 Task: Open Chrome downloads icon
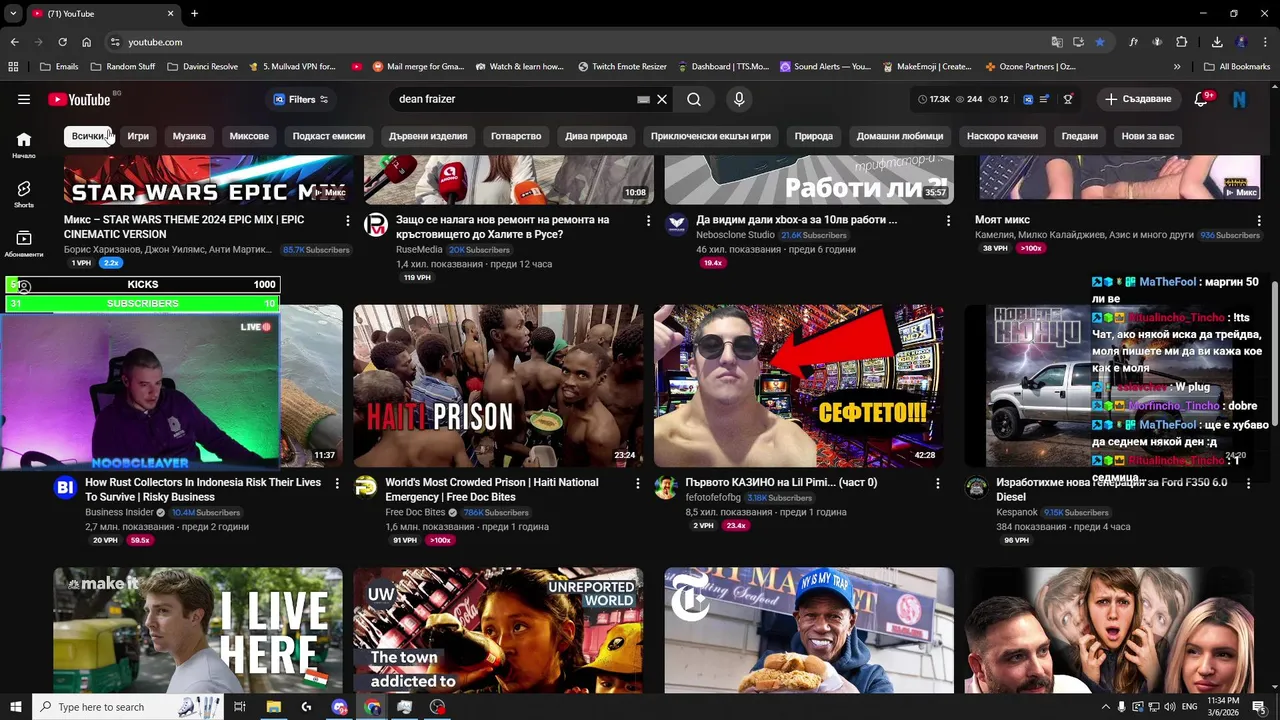pos(1217,42)
